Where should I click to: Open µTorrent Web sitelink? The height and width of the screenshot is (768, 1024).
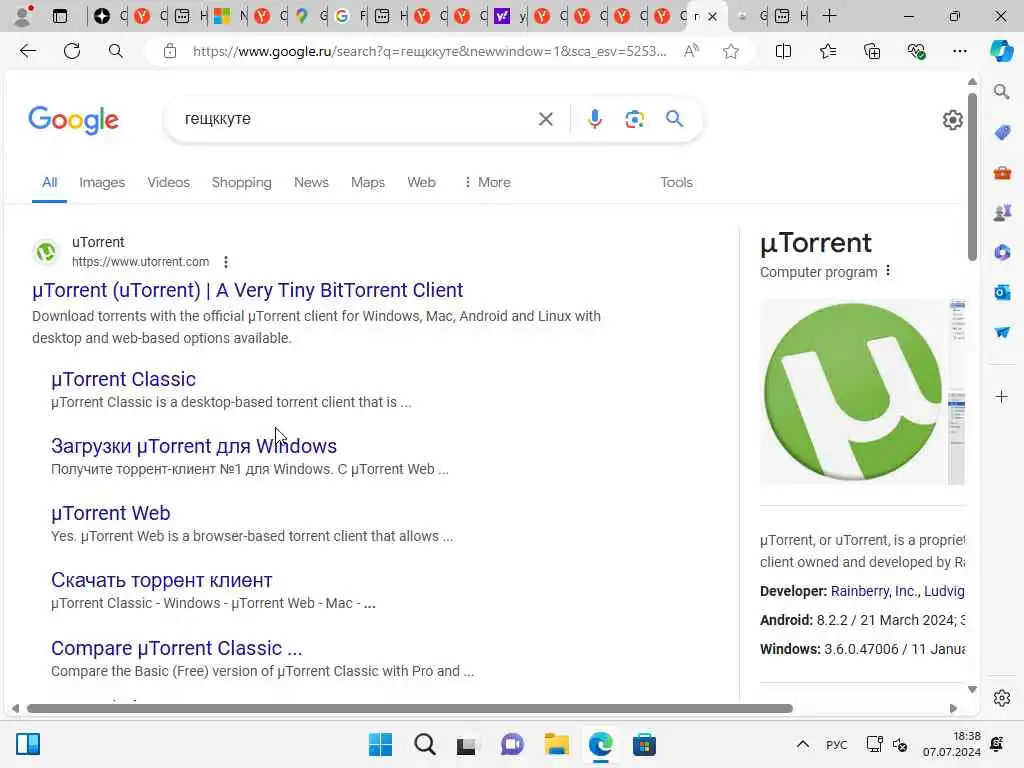click(110, 513)
